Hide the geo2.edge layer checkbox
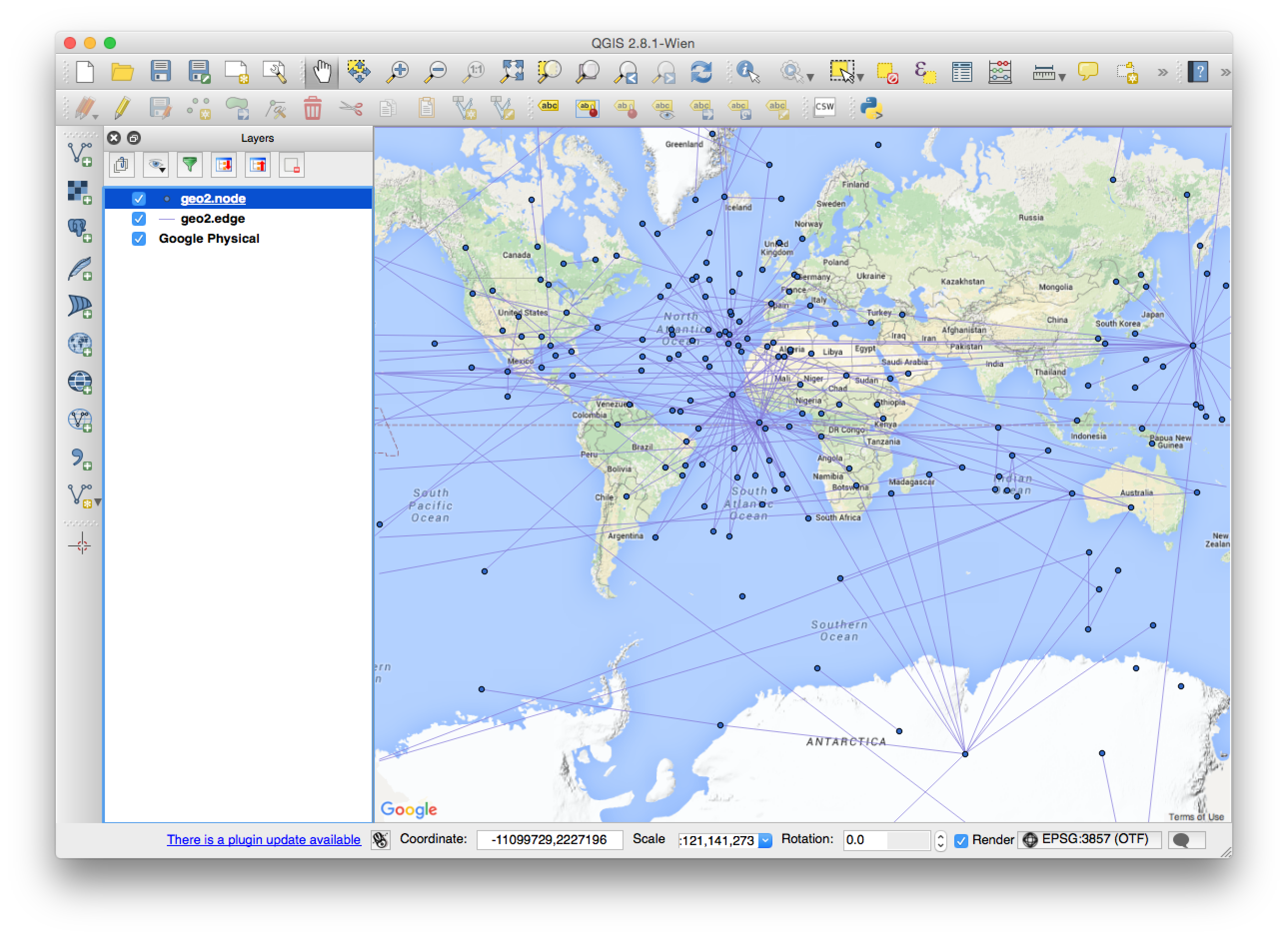 pos(138,219)
